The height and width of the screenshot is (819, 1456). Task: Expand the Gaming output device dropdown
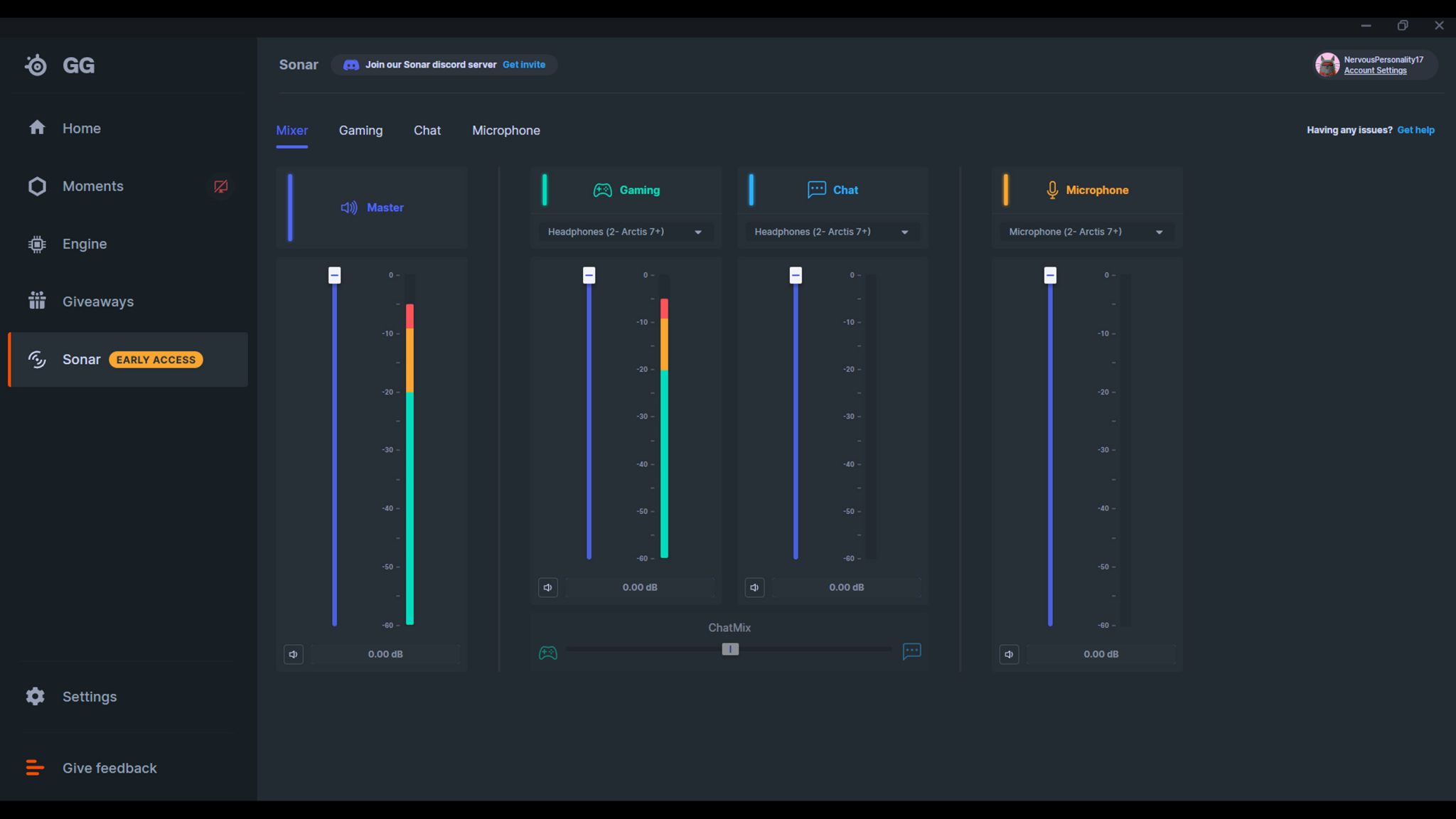point(625,232)
